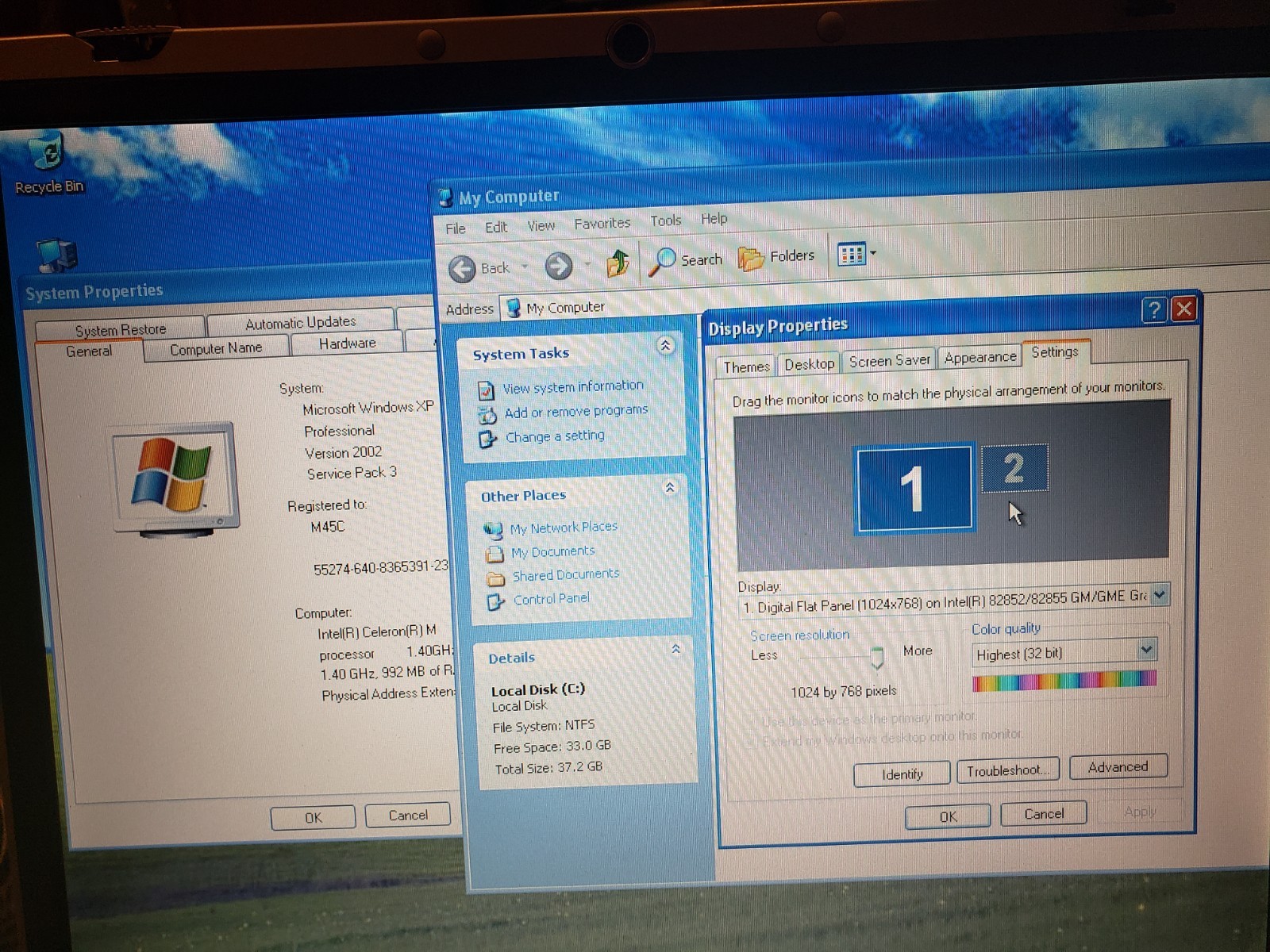Go up one folder level

[618, 263]
